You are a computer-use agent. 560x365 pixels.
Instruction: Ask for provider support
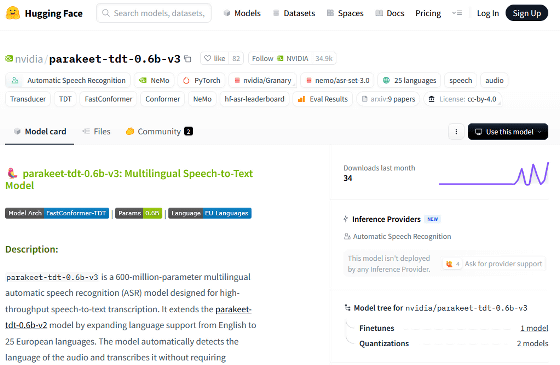click(493, 264)
